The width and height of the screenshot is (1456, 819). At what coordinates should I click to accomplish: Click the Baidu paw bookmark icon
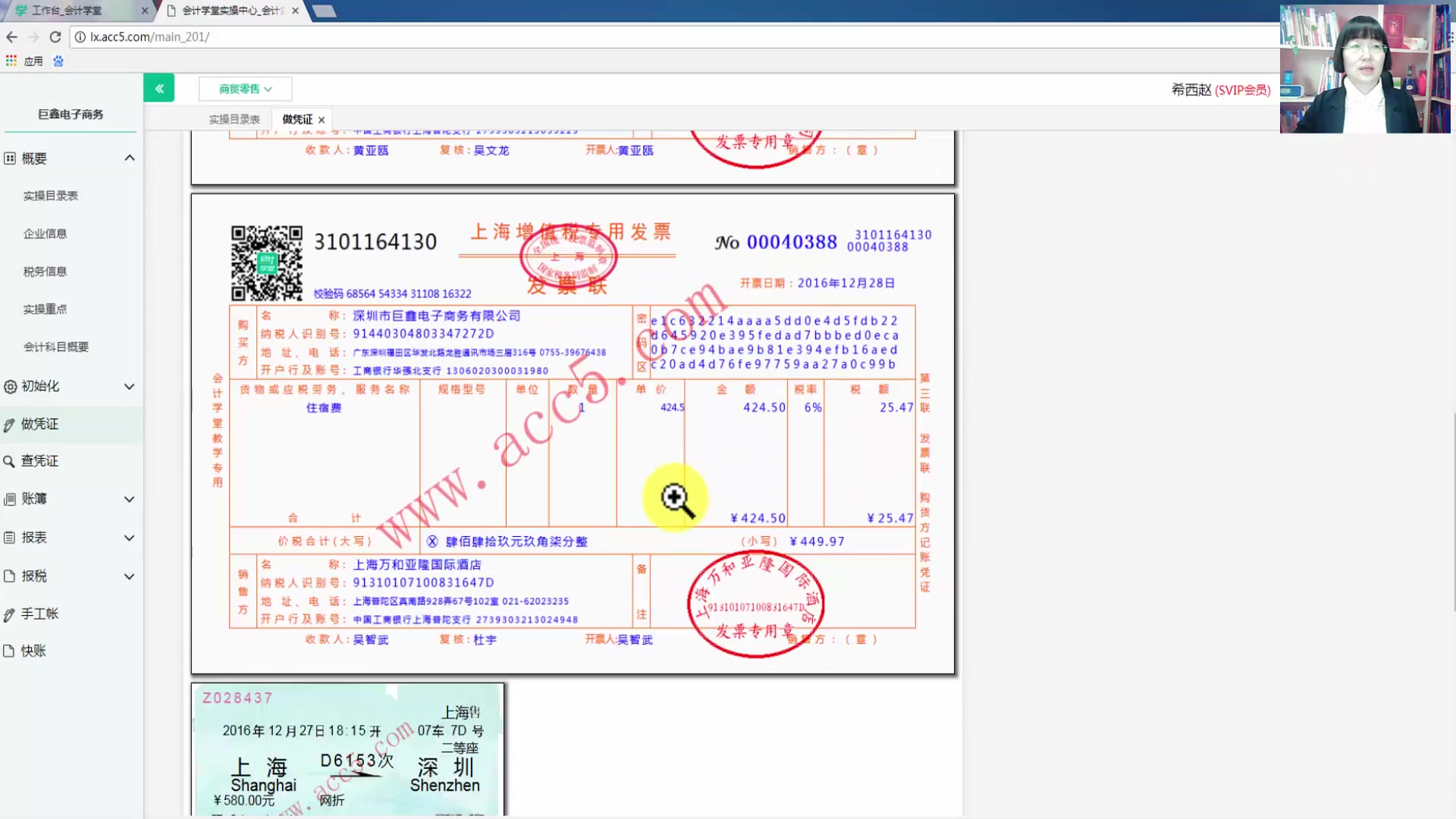point(58,61)
